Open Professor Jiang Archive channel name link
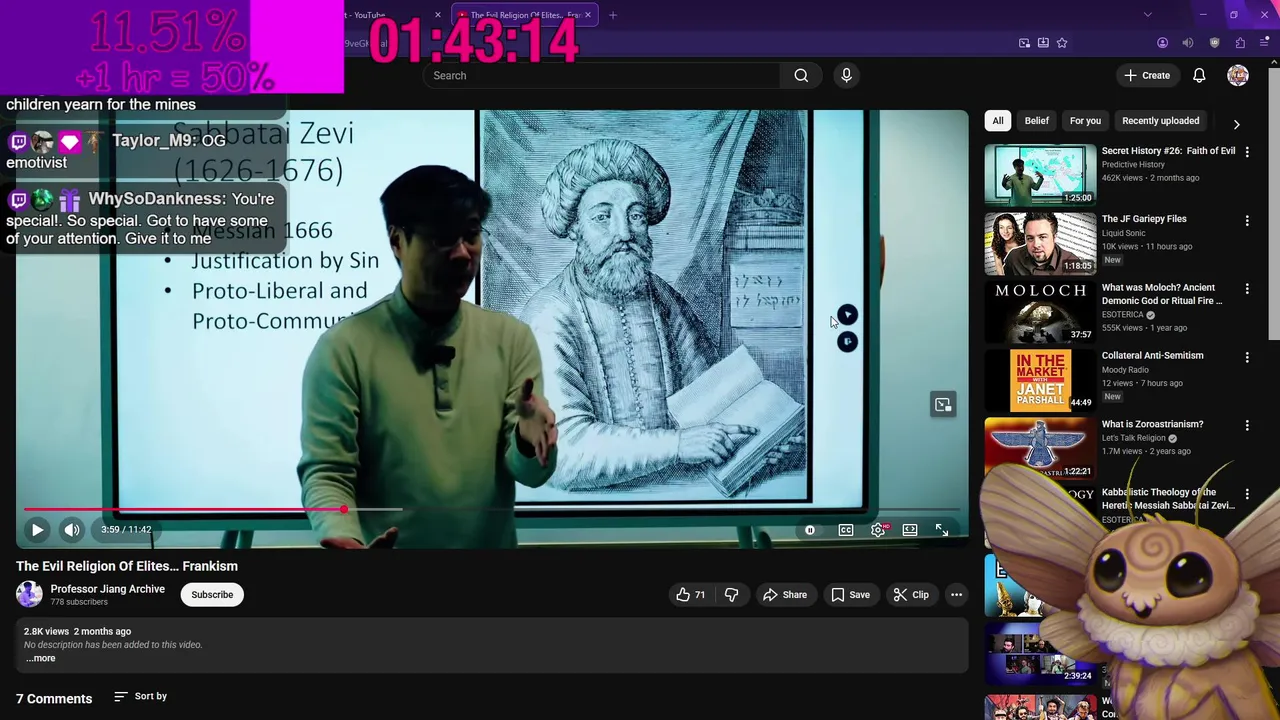Viewport: 1280px width, 720px height. pyautogui.click(x=108, y=589)
